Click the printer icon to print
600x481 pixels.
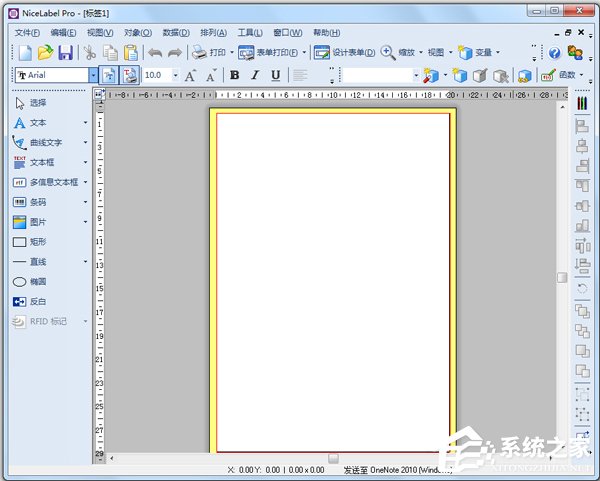199,52
